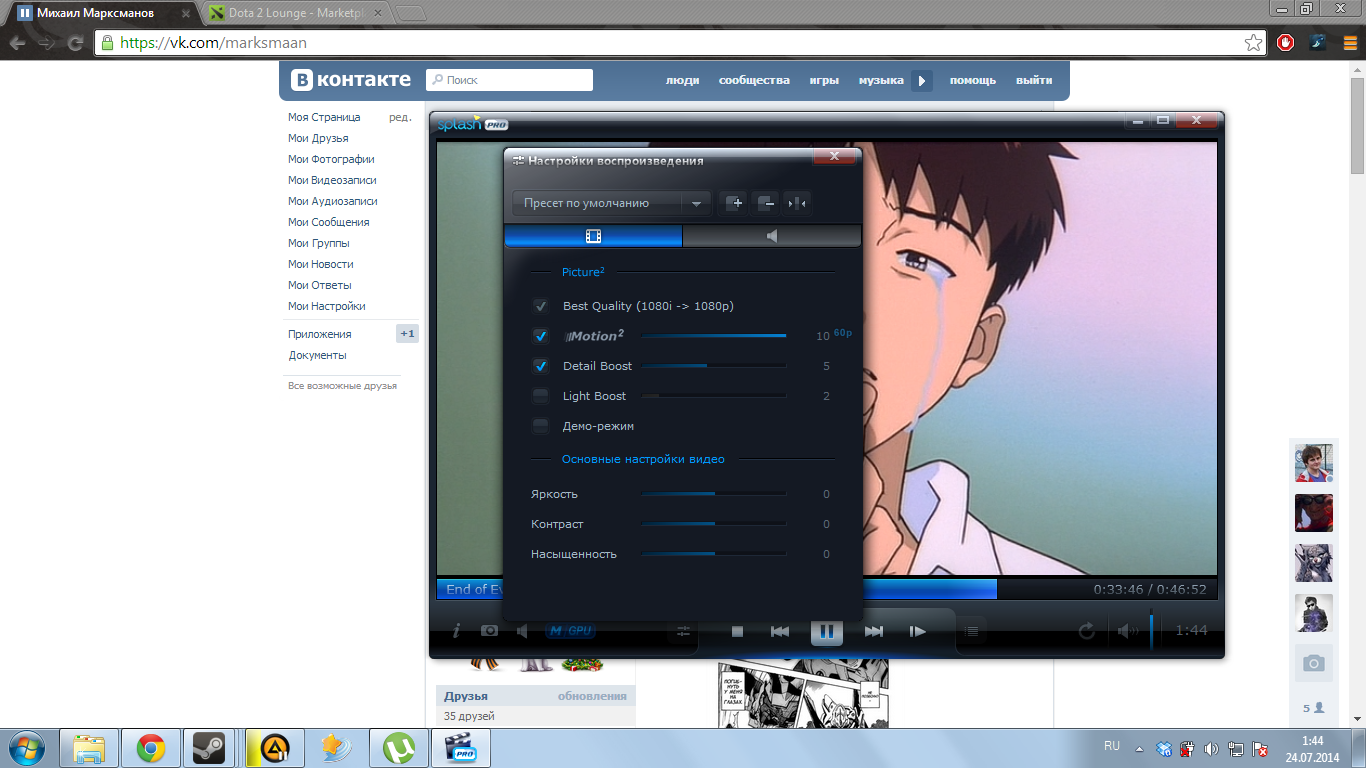Compare preset with split view icon

pyautogui.click(x=797, y=203)
